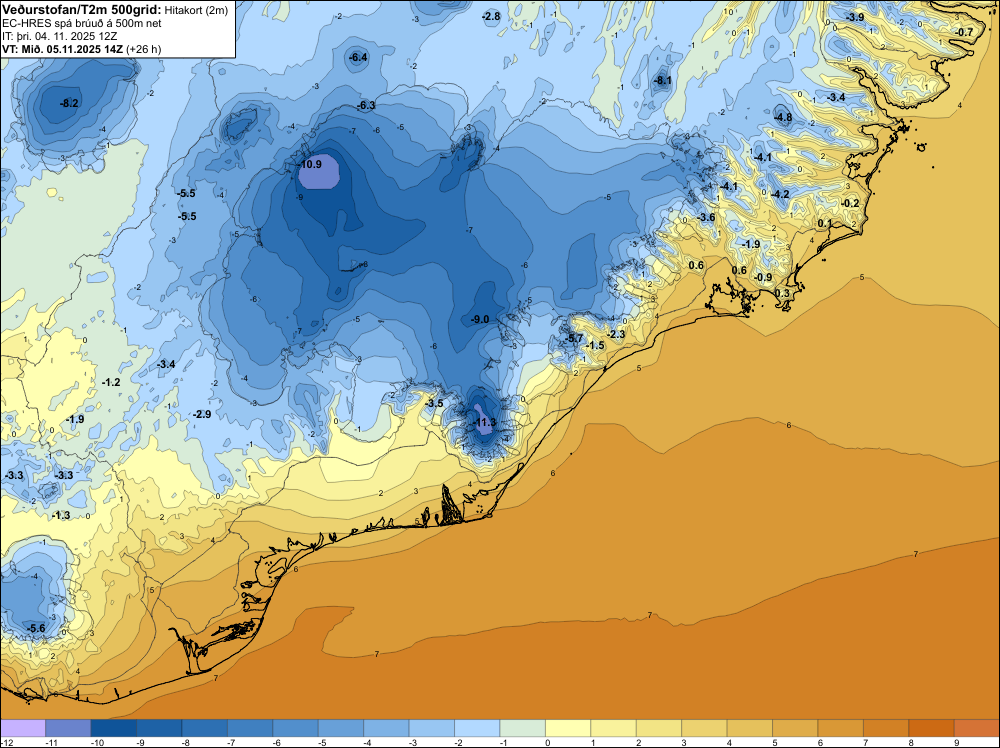Select the dark orange legend swatch 8 to 9
Image resolution: width=1000 pixels, height=748 pixels.
point(931,728)
